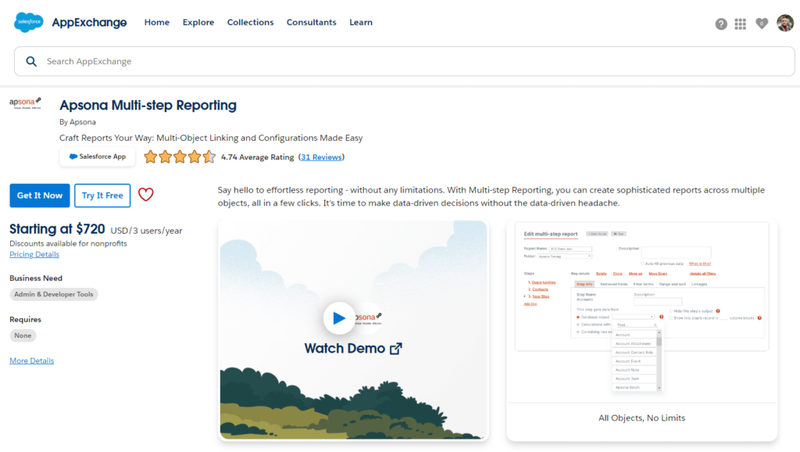Open the Home menu item
Viewport: 800px width, 452px height.
click(157, 22)
